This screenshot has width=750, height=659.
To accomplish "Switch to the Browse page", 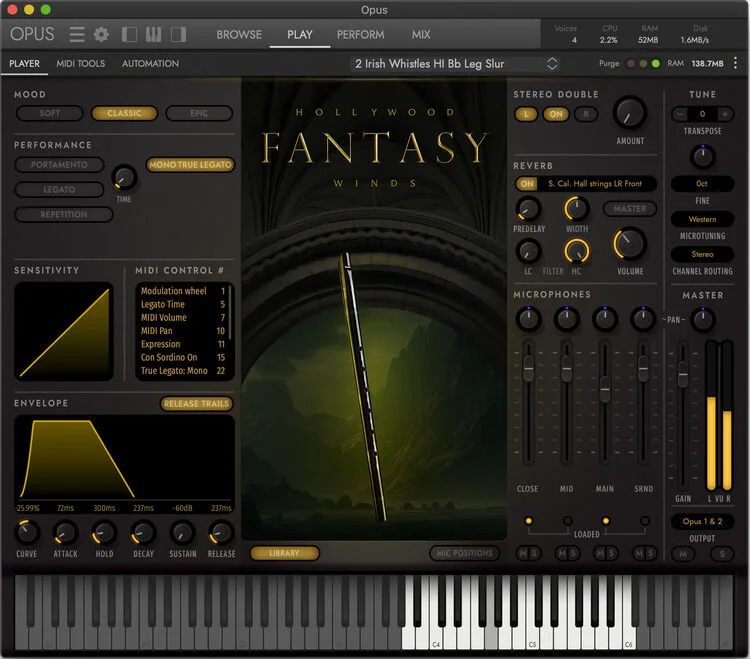I will coord(239,34).
